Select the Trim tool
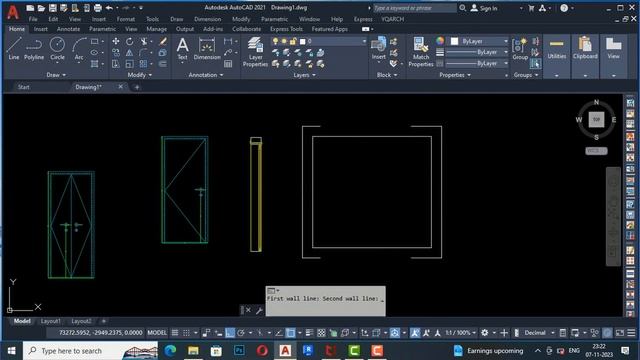Screen dimensions: 640x360 point(144,42)
